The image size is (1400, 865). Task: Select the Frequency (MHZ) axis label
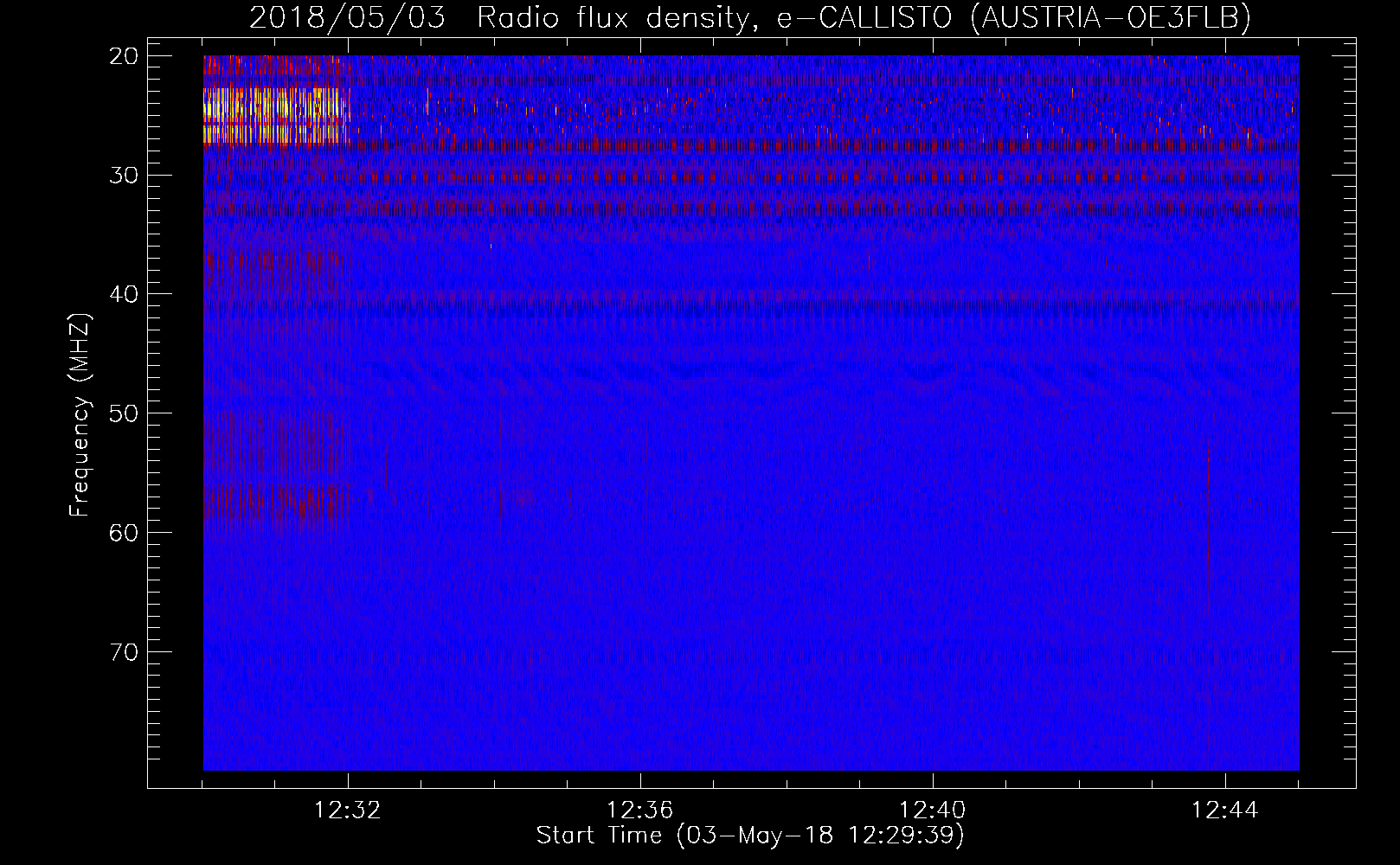80,414
